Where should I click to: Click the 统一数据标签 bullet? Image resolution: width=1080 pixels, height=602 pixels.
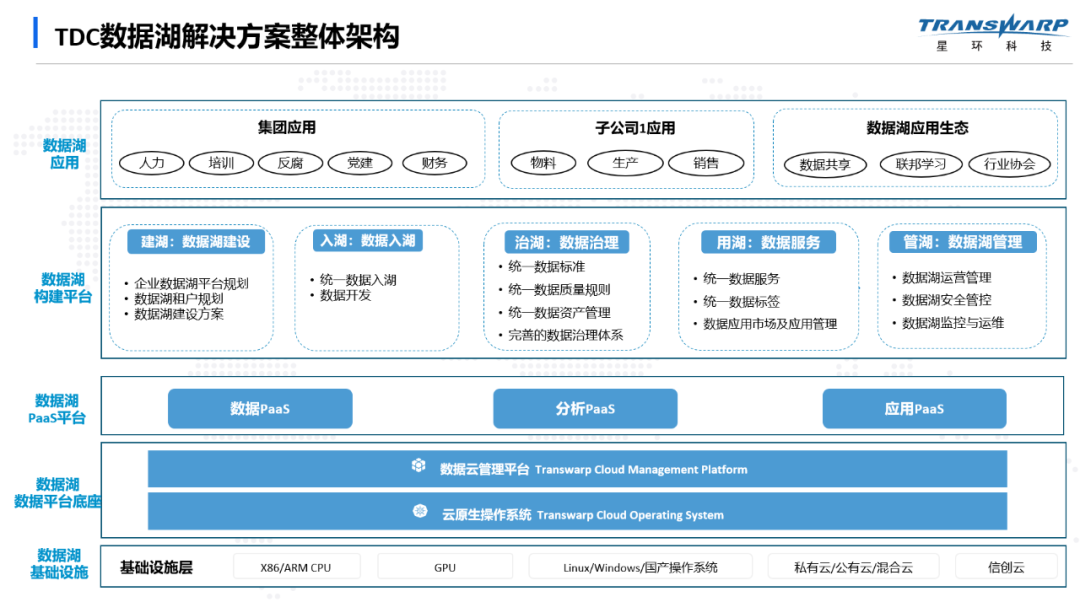741,302
